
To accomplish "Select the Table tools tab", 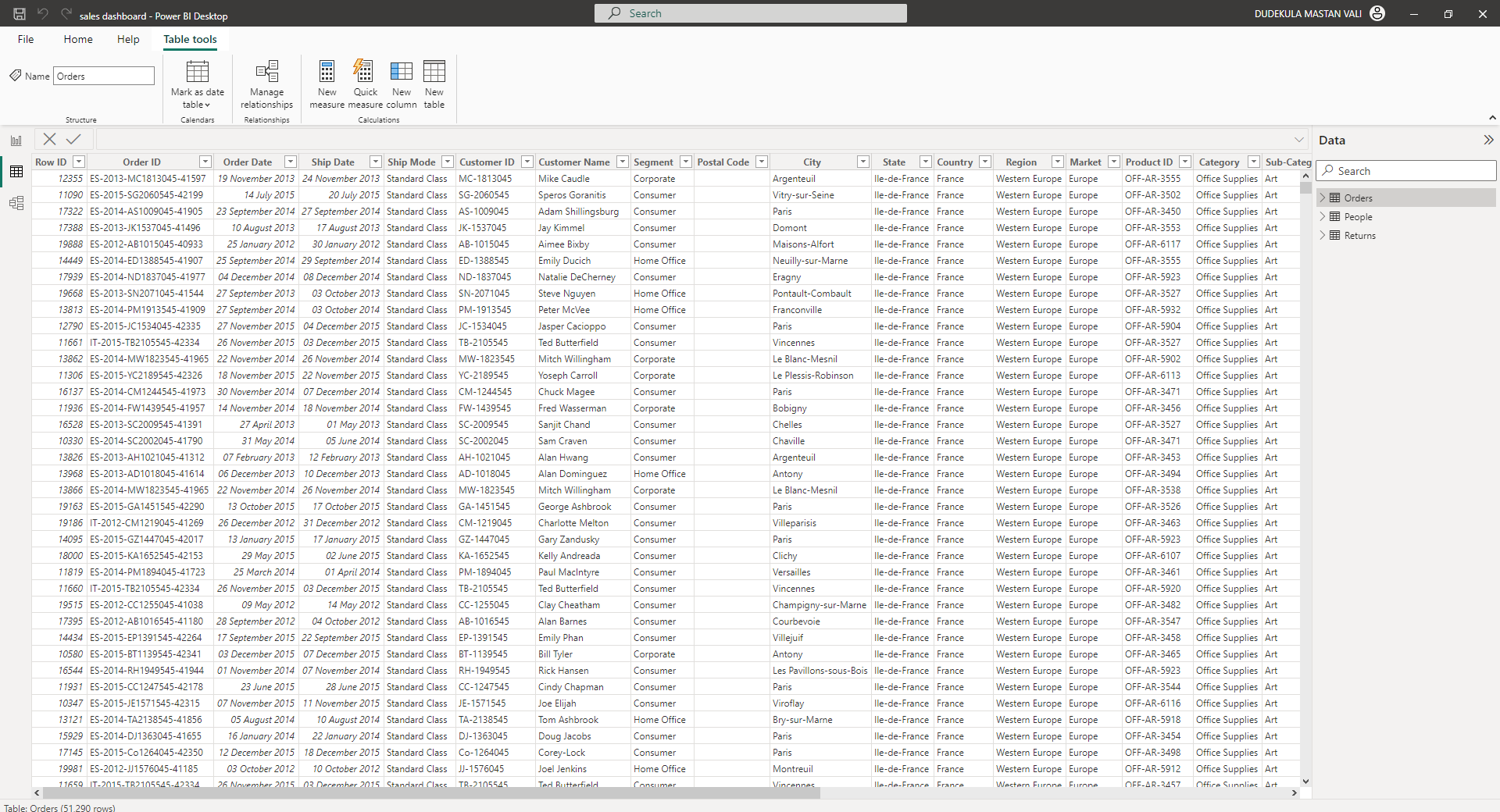I will (190, 39).
